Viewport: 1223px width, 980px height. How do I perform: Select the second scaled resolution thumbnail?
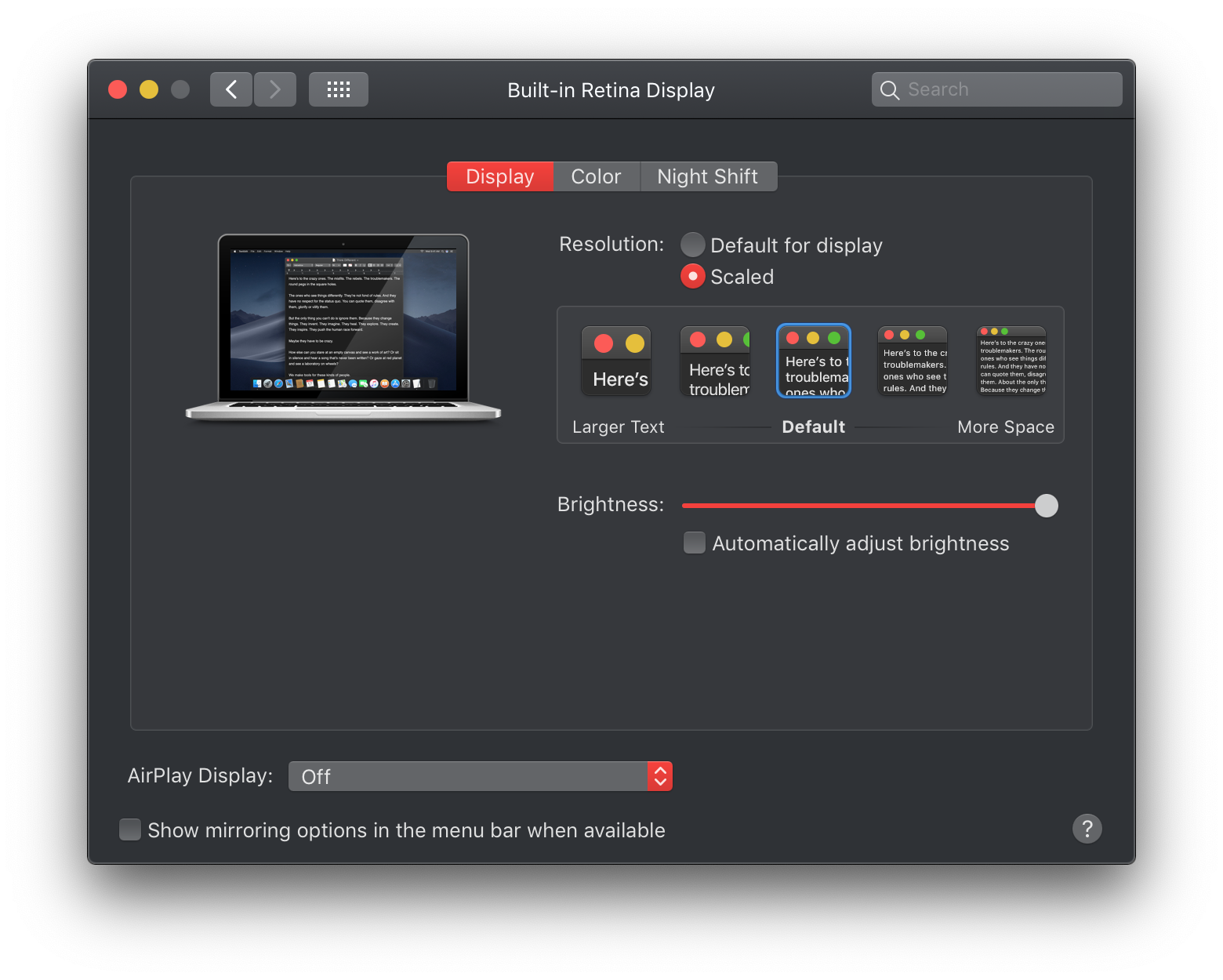tap(714, 361)
